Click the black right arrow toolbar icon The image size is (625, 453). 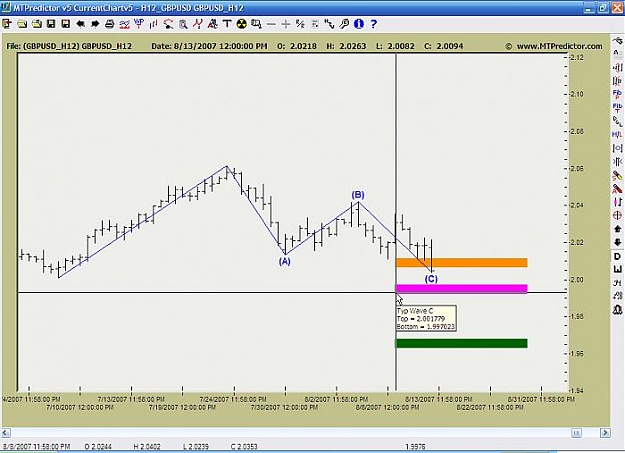95,24
